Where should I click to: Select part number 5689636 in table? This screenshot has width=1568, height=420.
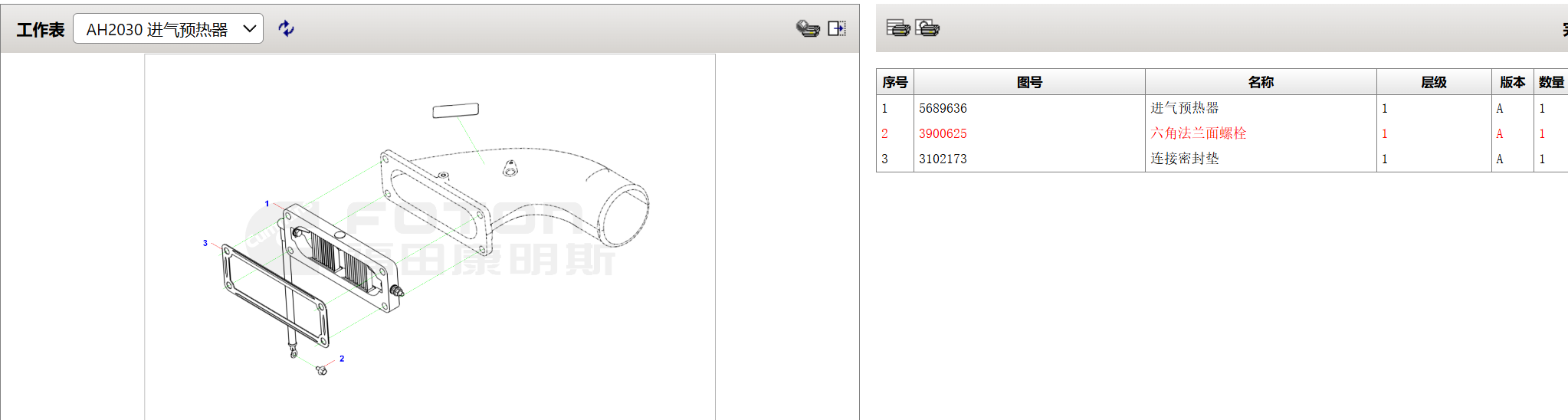(943, 109)
